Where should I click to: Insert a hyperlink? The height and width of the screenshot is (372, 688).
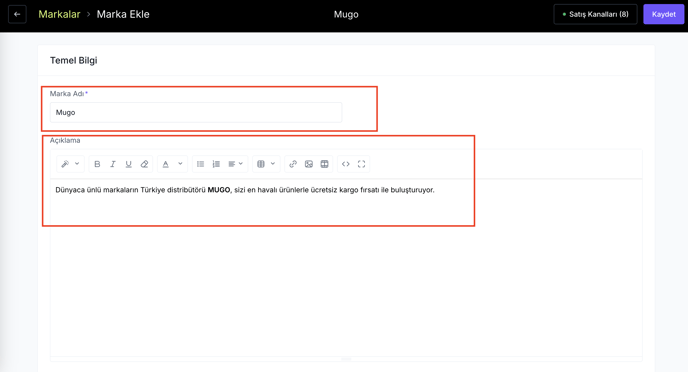pyautogui.click(x=293, y=164)
